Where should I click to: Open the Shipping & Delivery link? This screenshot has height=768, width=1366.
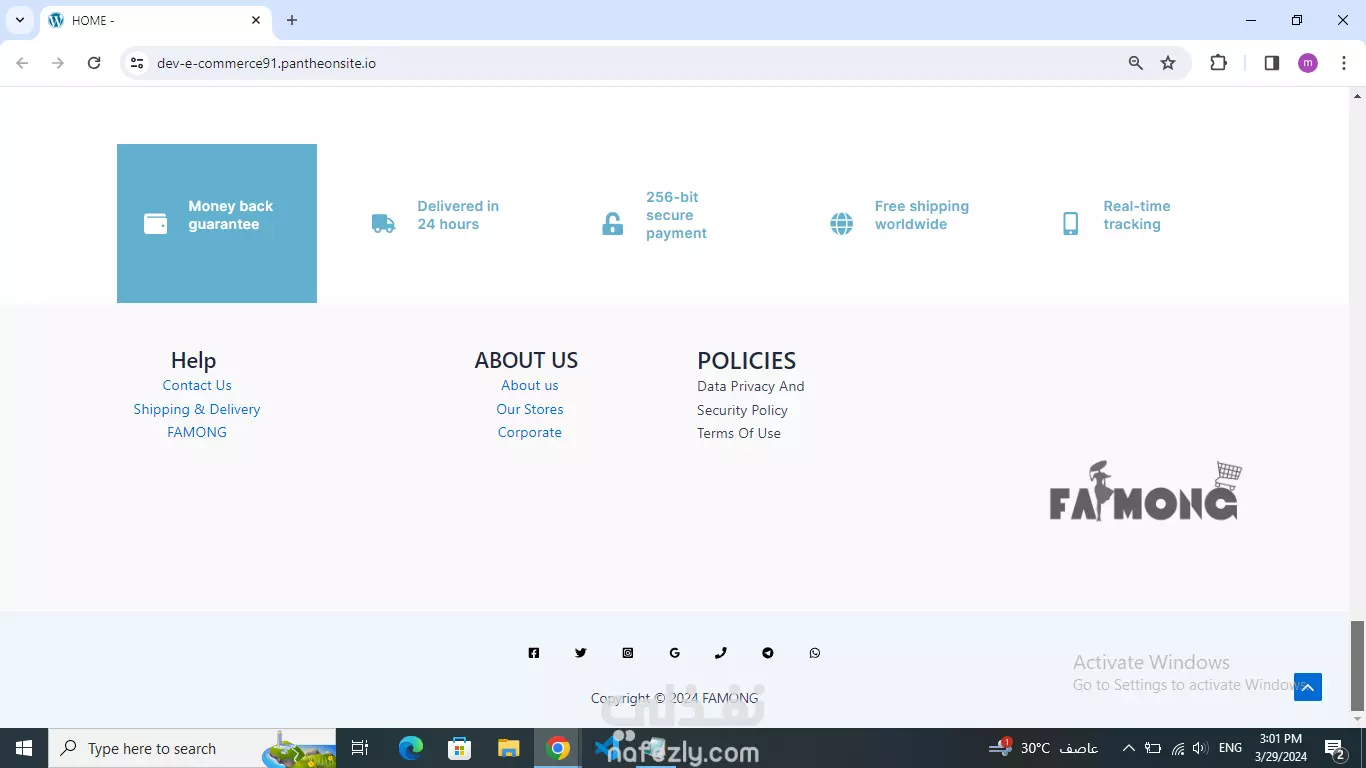pos(197,409)
